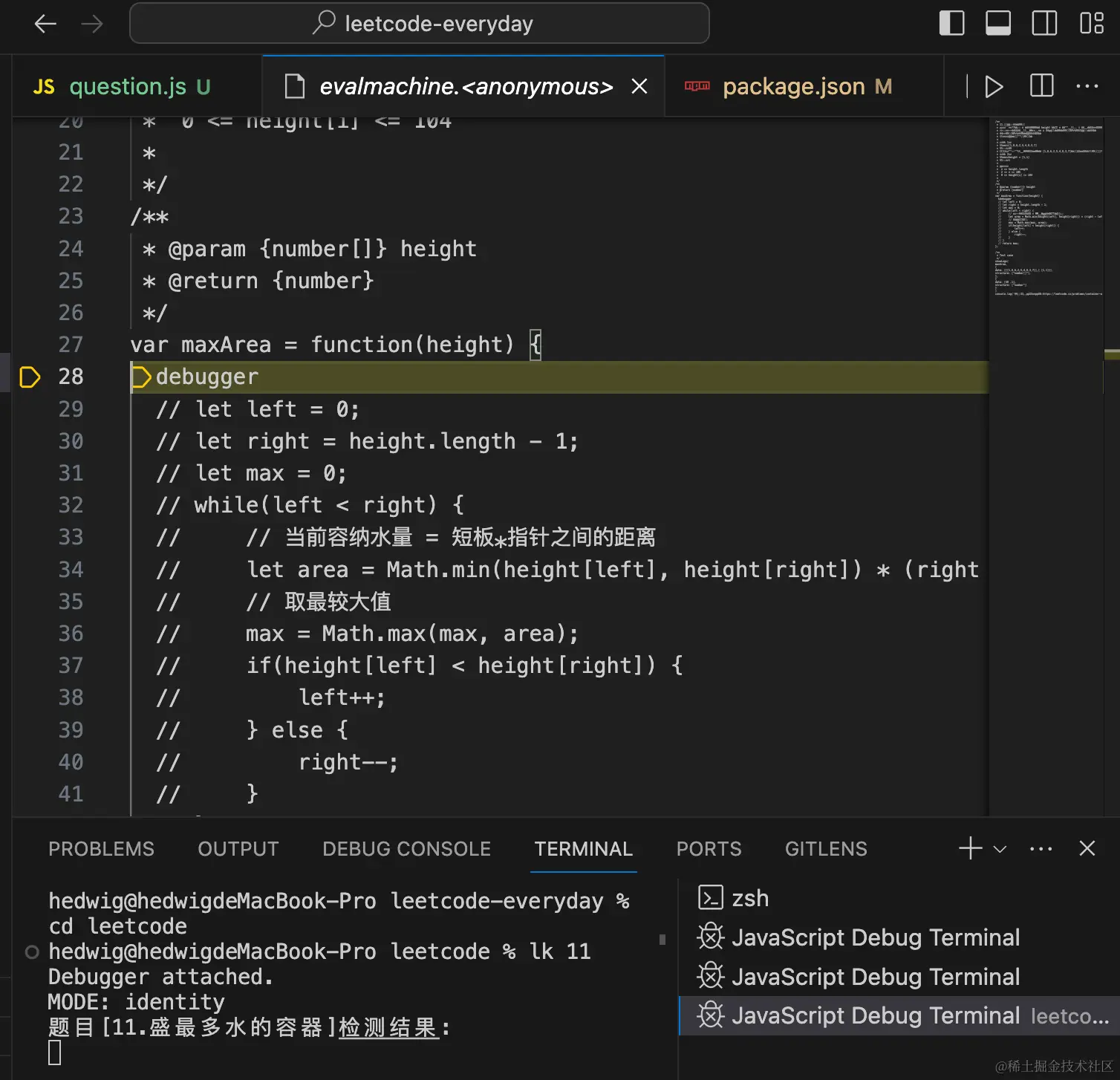Select the zsh terminal entry
The height and width of the screenshot is (1080, 1120).
pos(899,898)
